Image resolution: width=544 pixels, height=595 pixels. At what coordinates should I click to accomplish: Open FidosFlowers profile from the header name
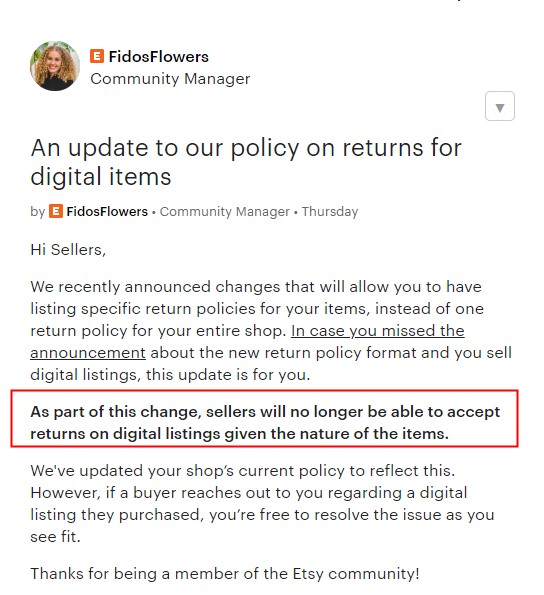pyautogui.click(x=159, y=57)
